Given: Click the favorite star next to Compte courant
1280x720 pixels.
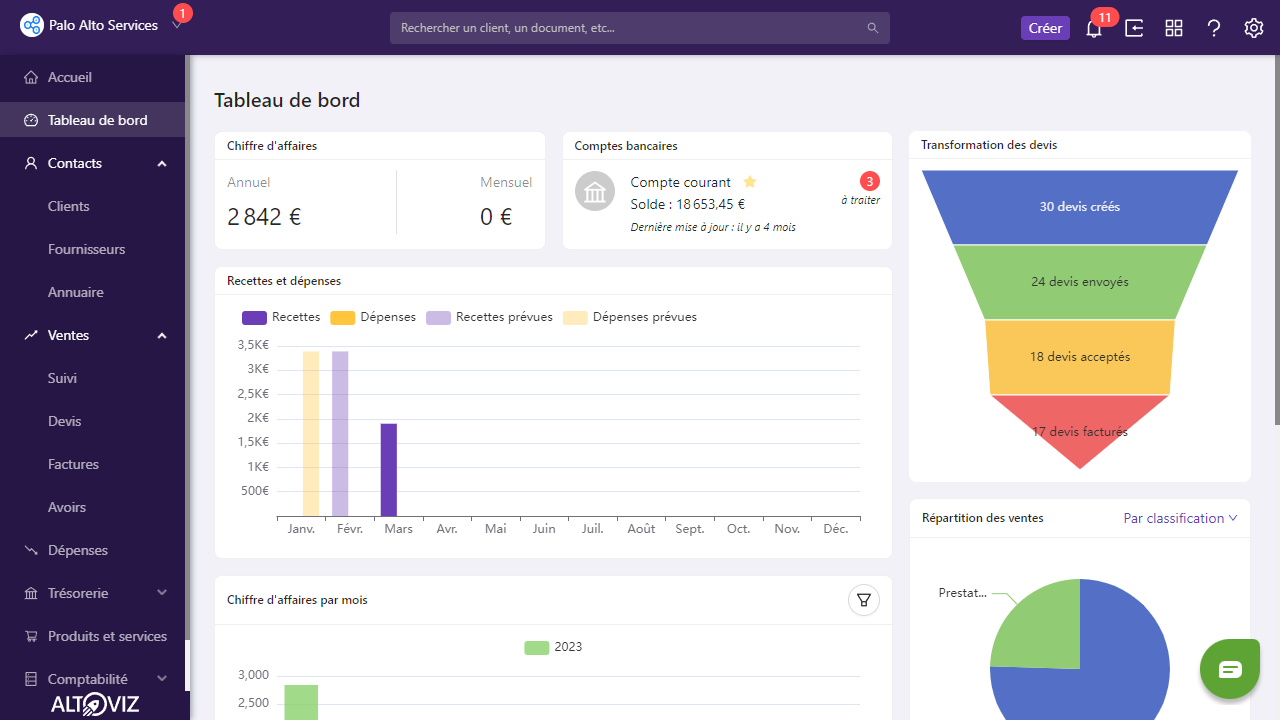Looking at the screenshot, I should [750, 182].
